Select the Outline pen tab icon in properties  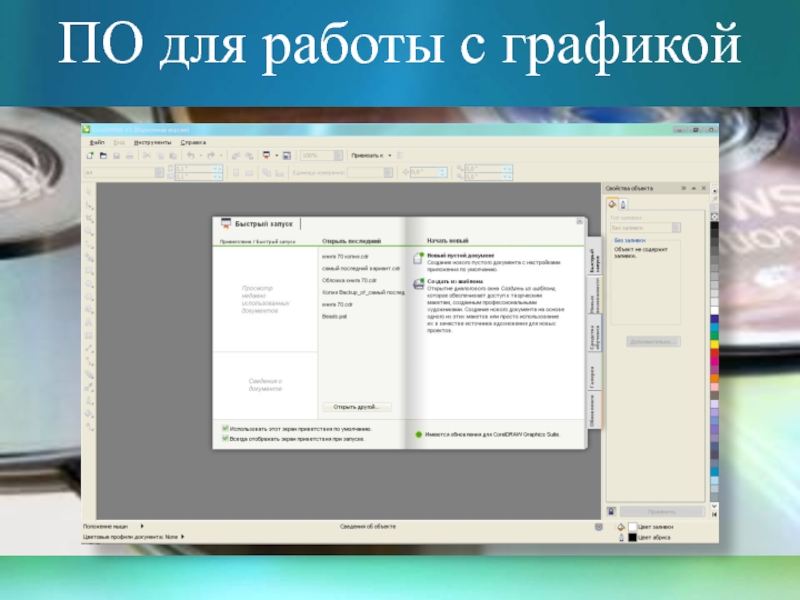click(x=624, y=204)
